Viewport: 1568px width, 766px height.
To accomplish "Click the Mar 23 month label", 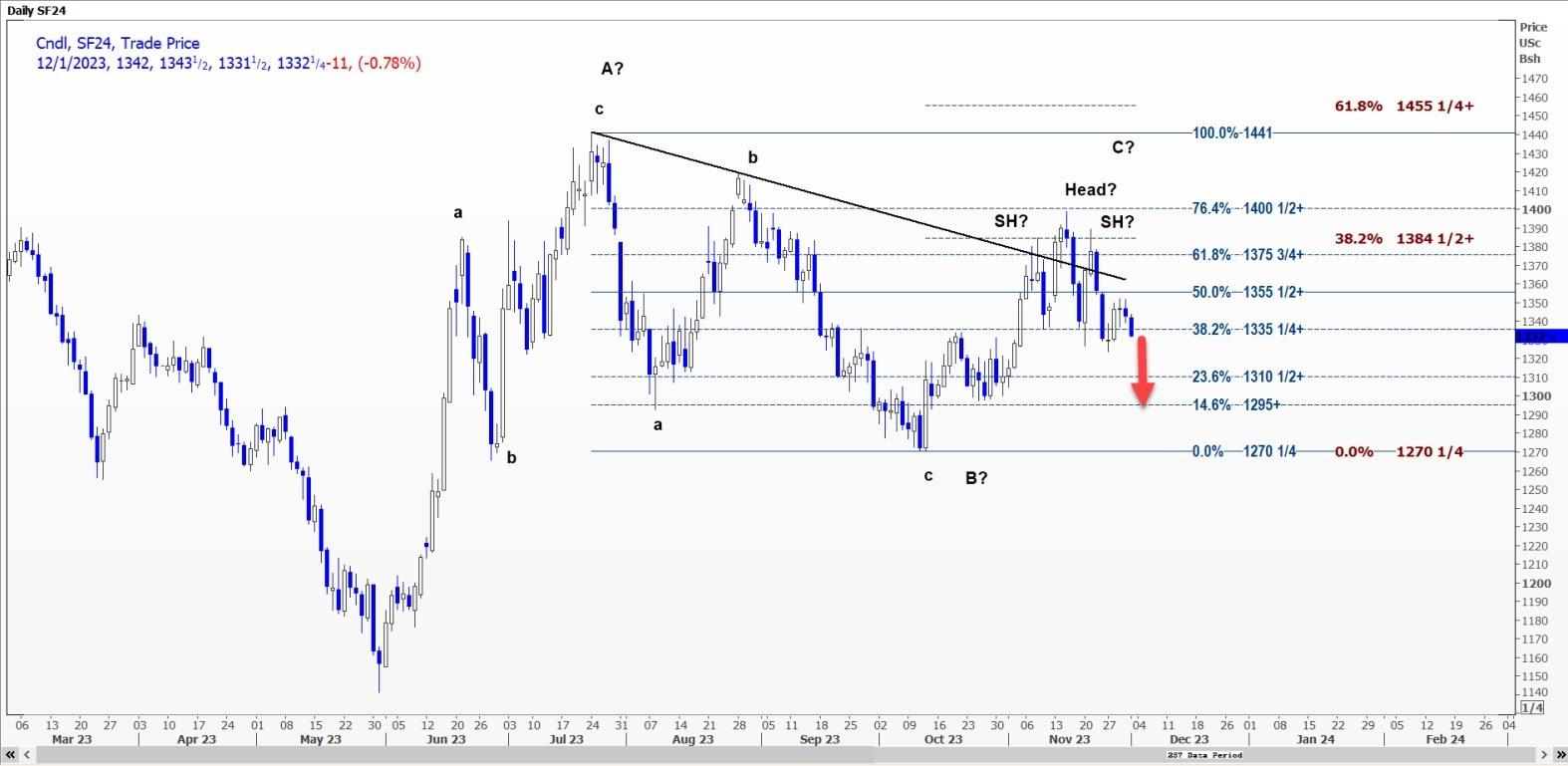I will [x=72, y=739].
